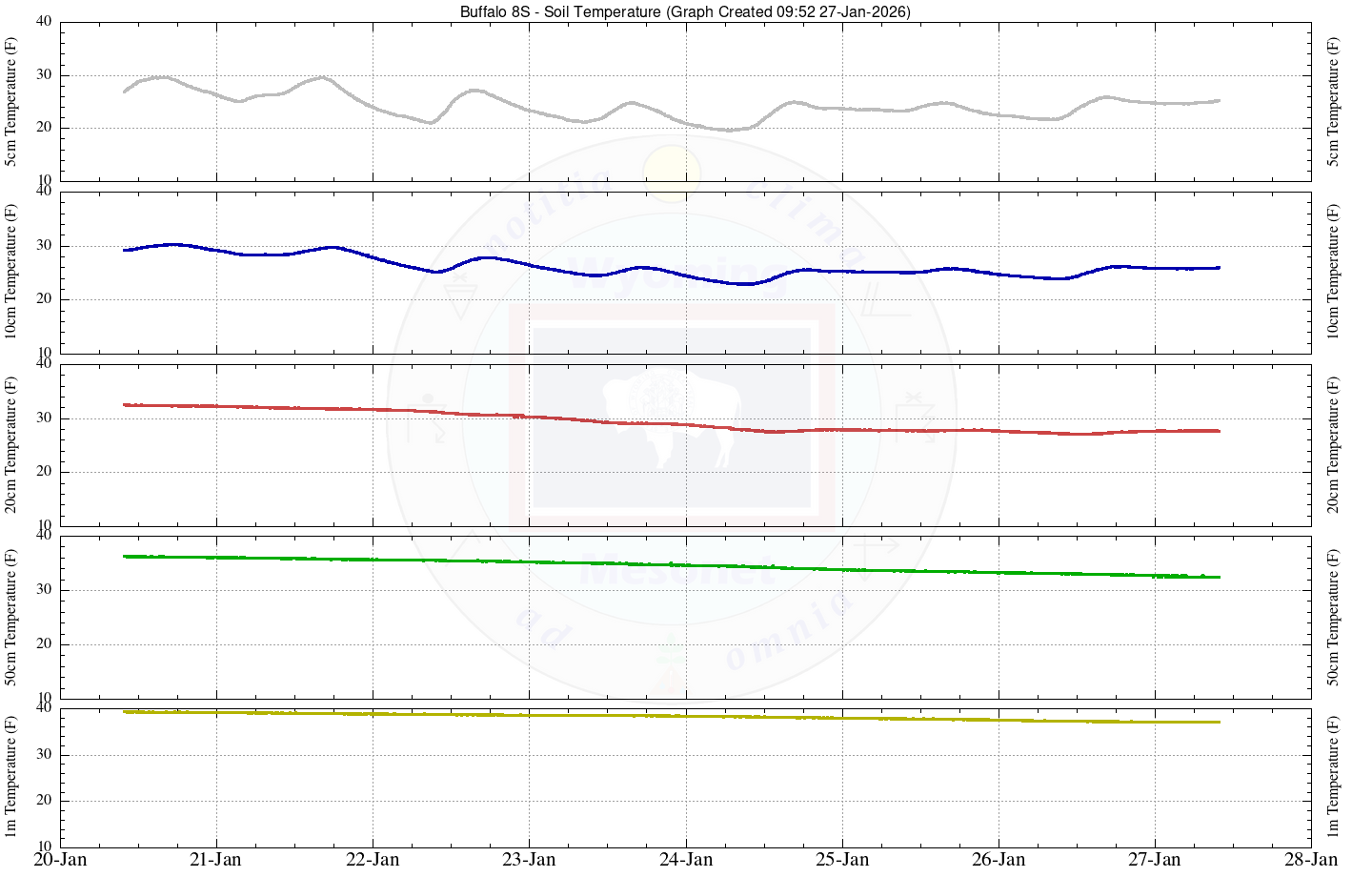Click the left '5cm Temperature (F)' axis label
The image size is (1372, 877).
tap(11, 102)
